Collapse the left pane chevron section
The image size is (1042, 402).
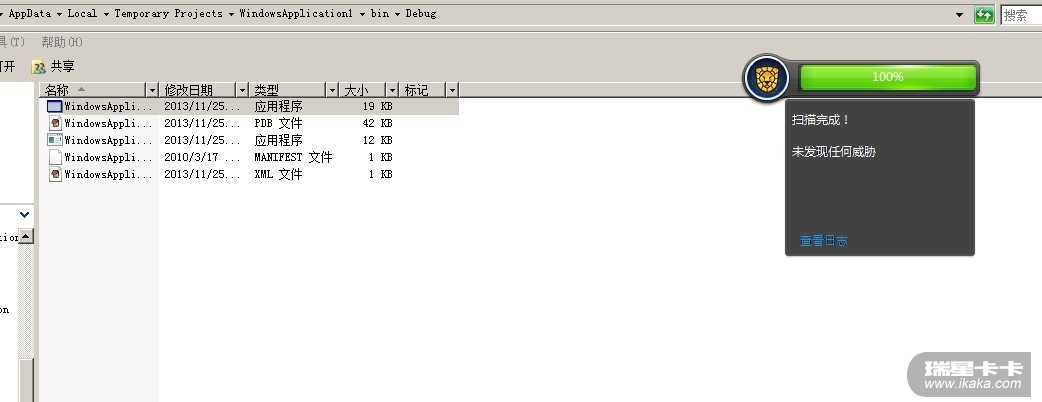pyautogui.click(x=25, y=215)
